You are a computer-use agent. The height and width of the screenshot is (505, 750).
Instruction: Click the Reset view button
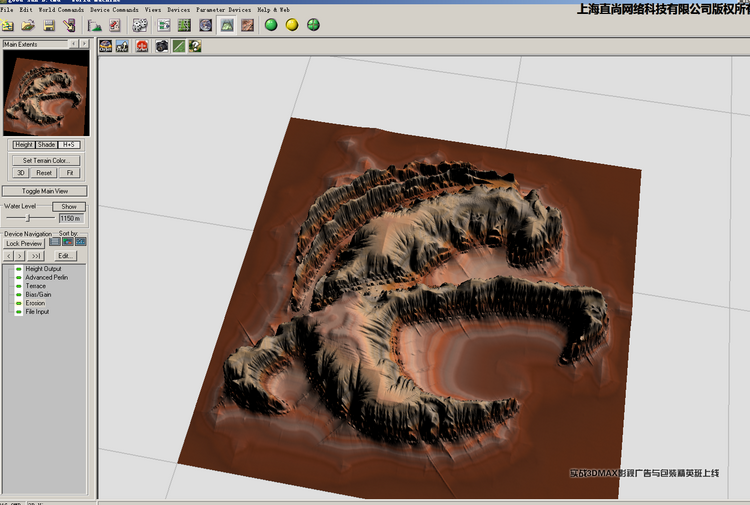point(44,173)
